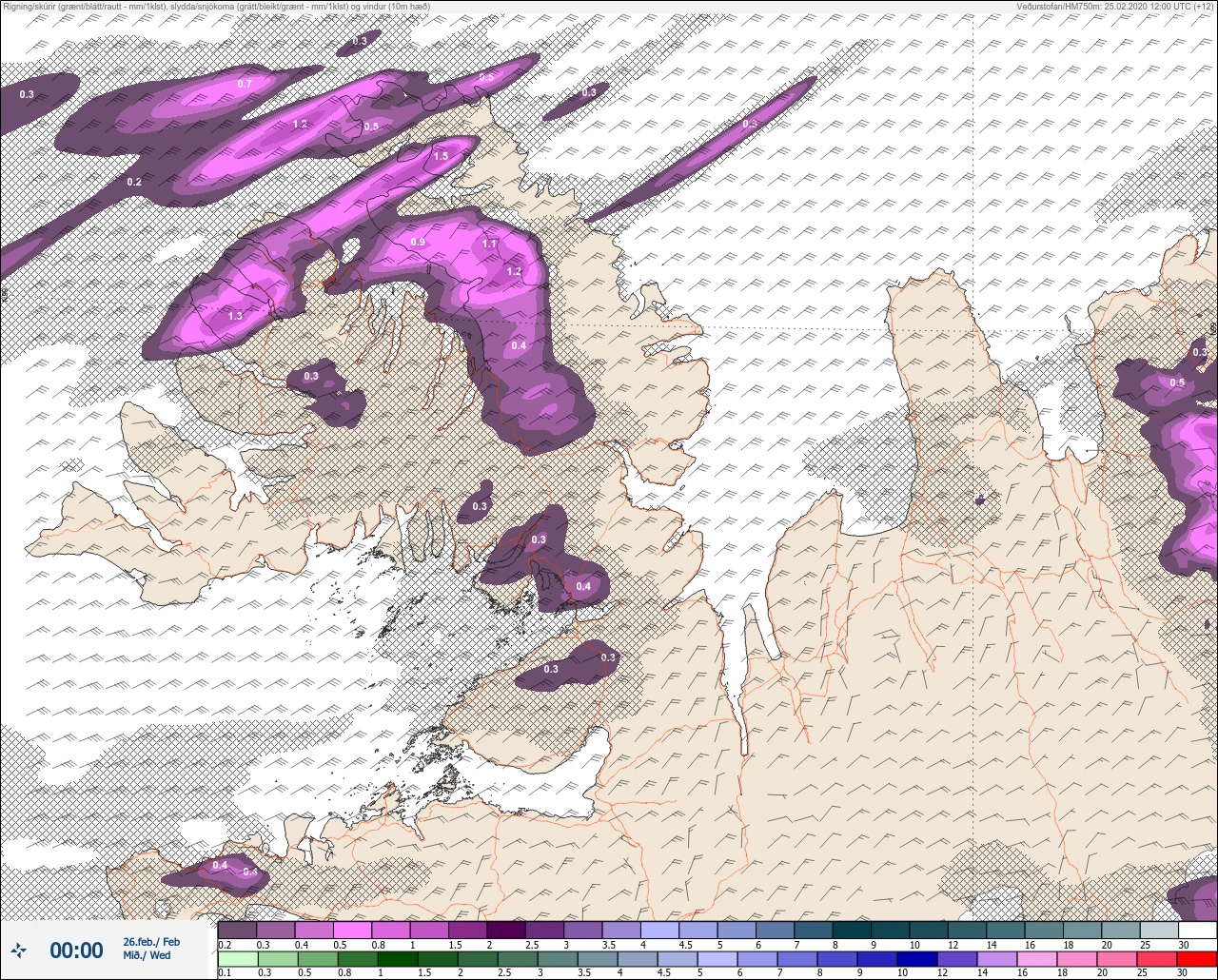Image resolution: width=1218 pixels, height=980 pixels.
Task: Click the four-pointed compass icon beside the time
Action: click(x=18, y=950)
